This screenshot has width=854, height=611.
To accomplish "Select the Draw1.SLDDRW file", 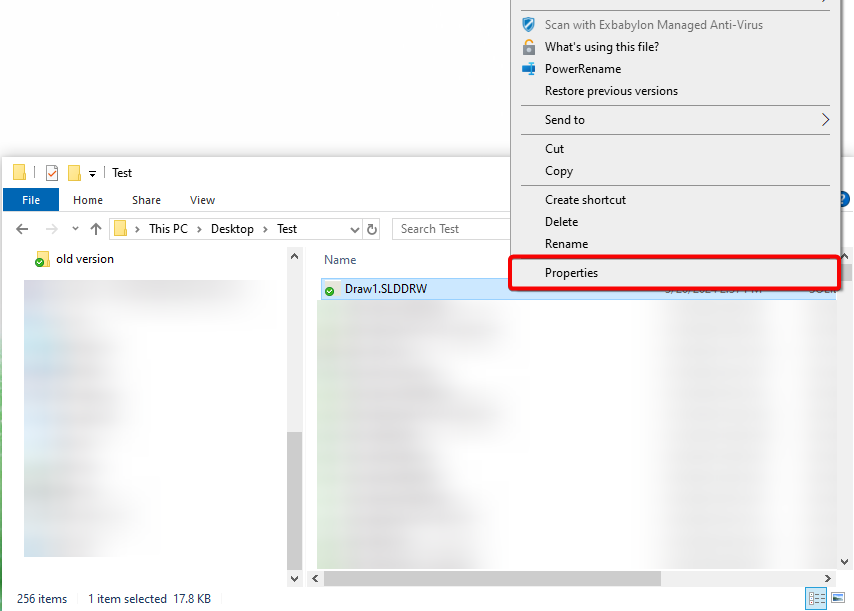I will click(x=386, y=289).
